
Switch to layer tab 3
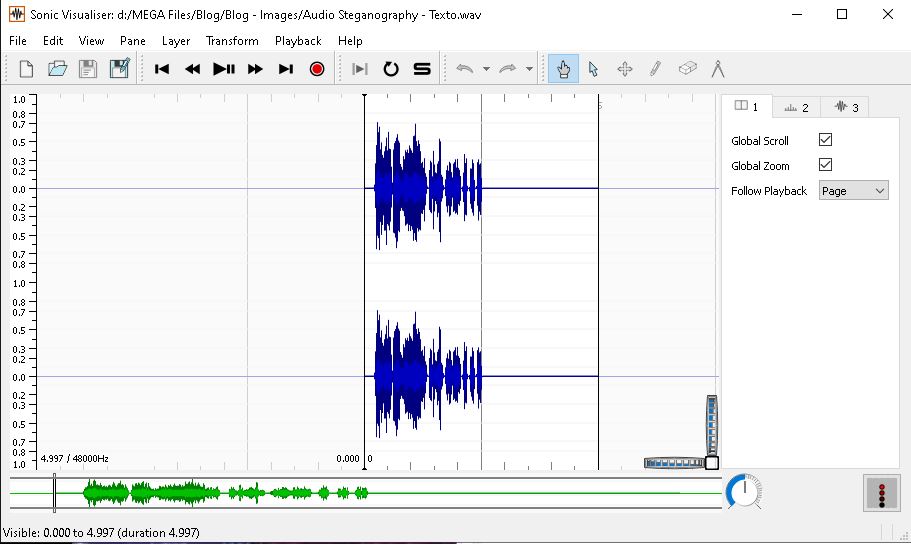[845, 107]
